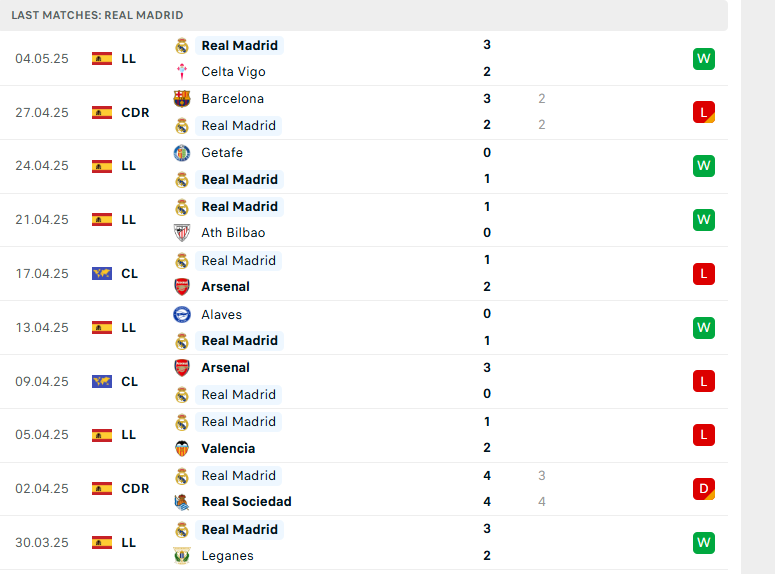Image resolution: width=775 pixels, height=574 pixels.
Task: Select the Last Matches: Real Madrid header
Action: point(97,15)
